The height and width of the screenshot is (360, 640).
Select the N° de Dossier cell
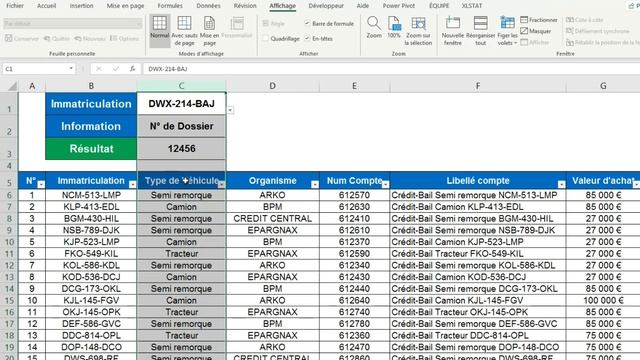(181, 126)
